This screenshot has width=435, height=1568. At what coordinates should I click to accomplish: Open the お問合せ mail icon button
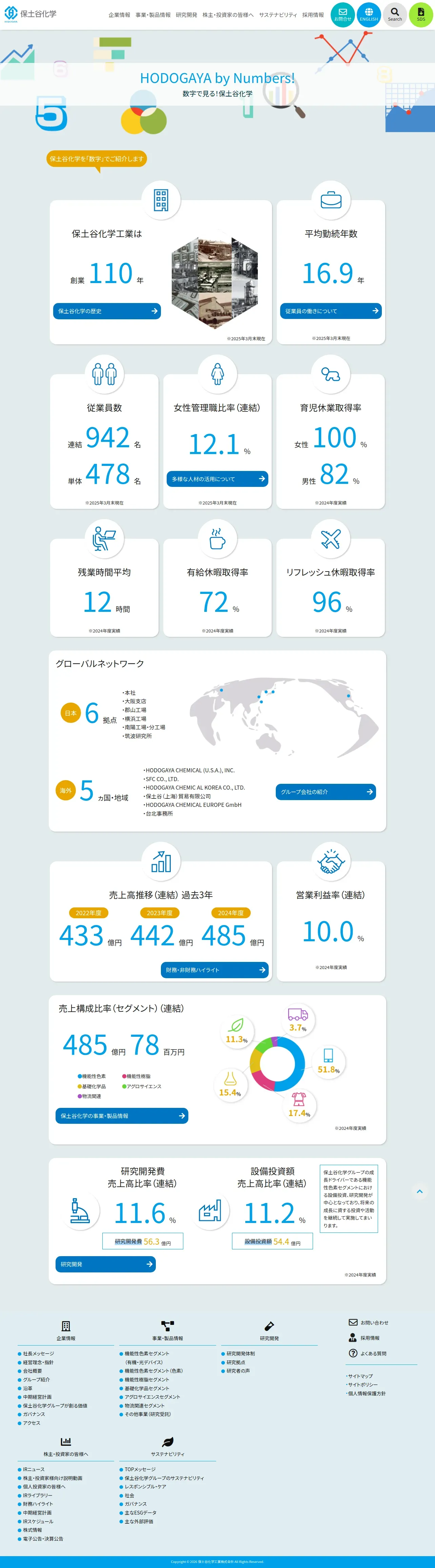tap(343, 15)
